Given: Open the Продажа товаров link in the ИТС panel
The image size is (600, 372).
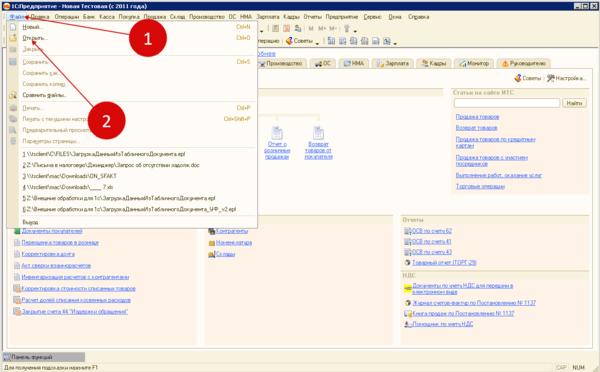Looking at the screenshot, I should pos(477,117).
